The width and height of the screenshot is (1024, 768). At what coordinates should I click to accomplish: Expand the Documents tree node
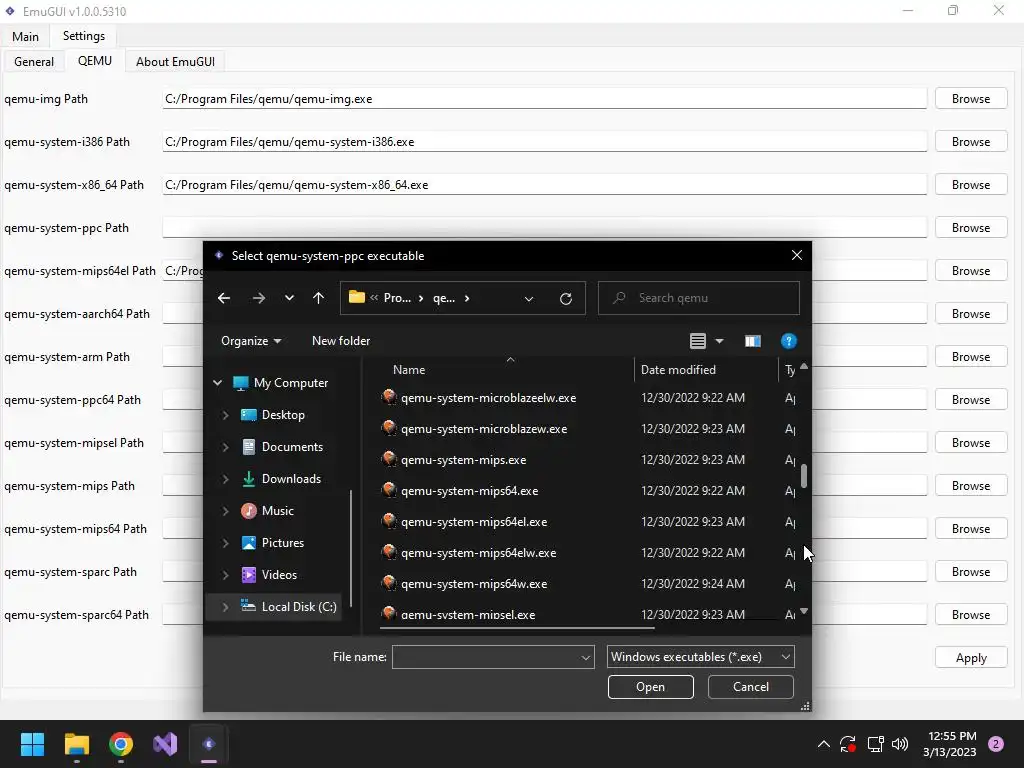[225, 447]
